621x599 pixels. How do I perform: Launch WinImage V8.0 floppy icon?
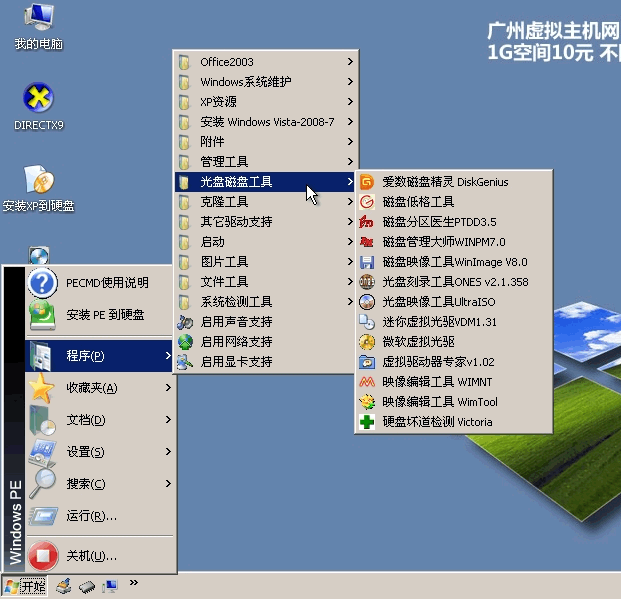point(367,262)
